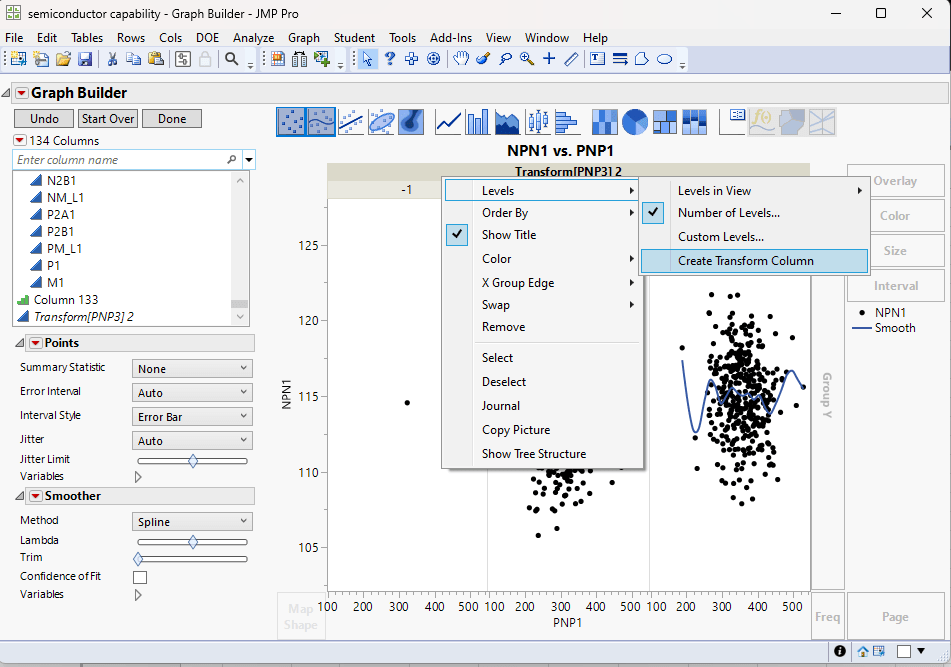Enable Confidence of Fit checkbox
This screenshot has height=667, width=951.
click(x=139, y=576)
